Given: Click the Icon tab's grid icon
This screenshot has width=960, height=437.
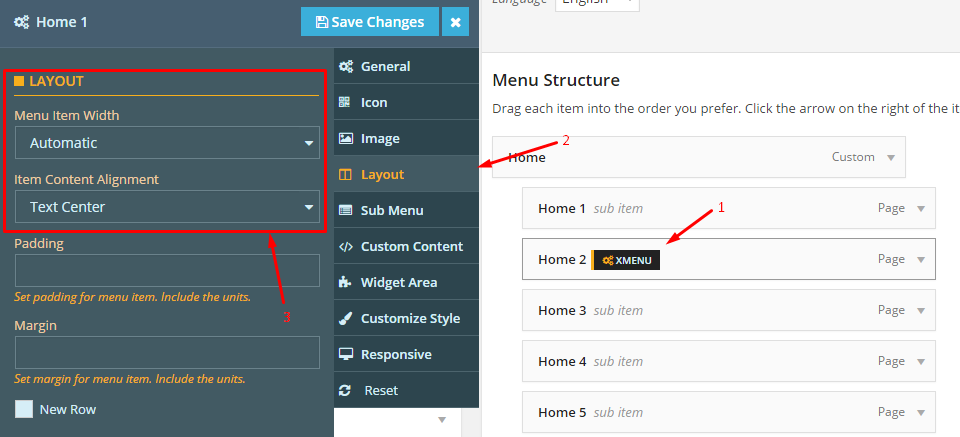Looking at the screenshot, I should click(345, 102).
